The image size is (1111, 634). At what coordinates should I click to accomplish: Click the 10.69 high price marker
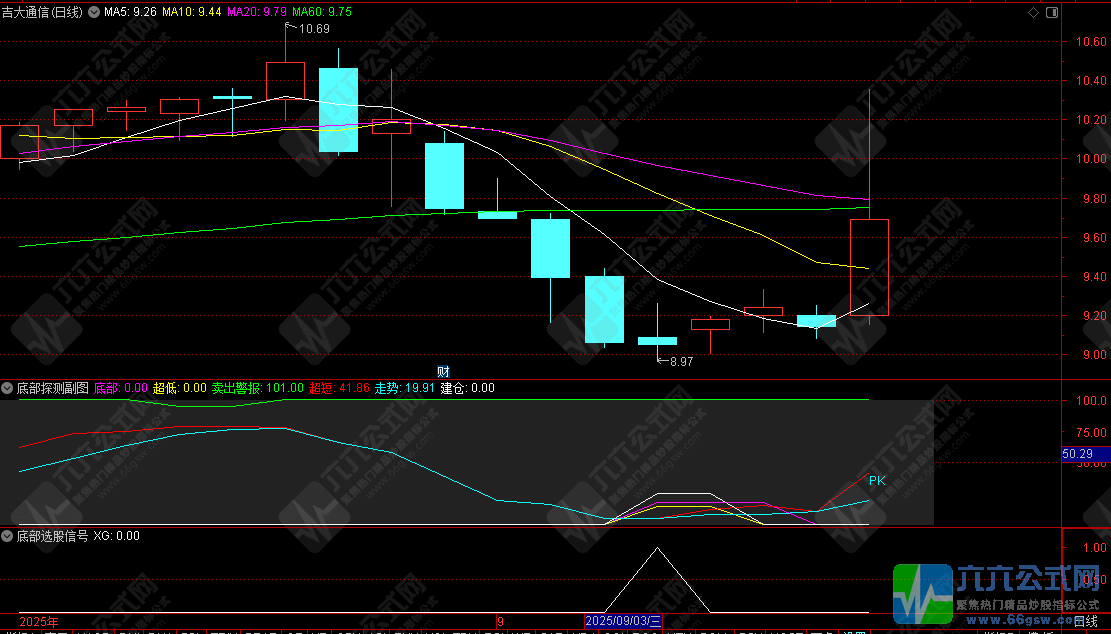[313, 29]
